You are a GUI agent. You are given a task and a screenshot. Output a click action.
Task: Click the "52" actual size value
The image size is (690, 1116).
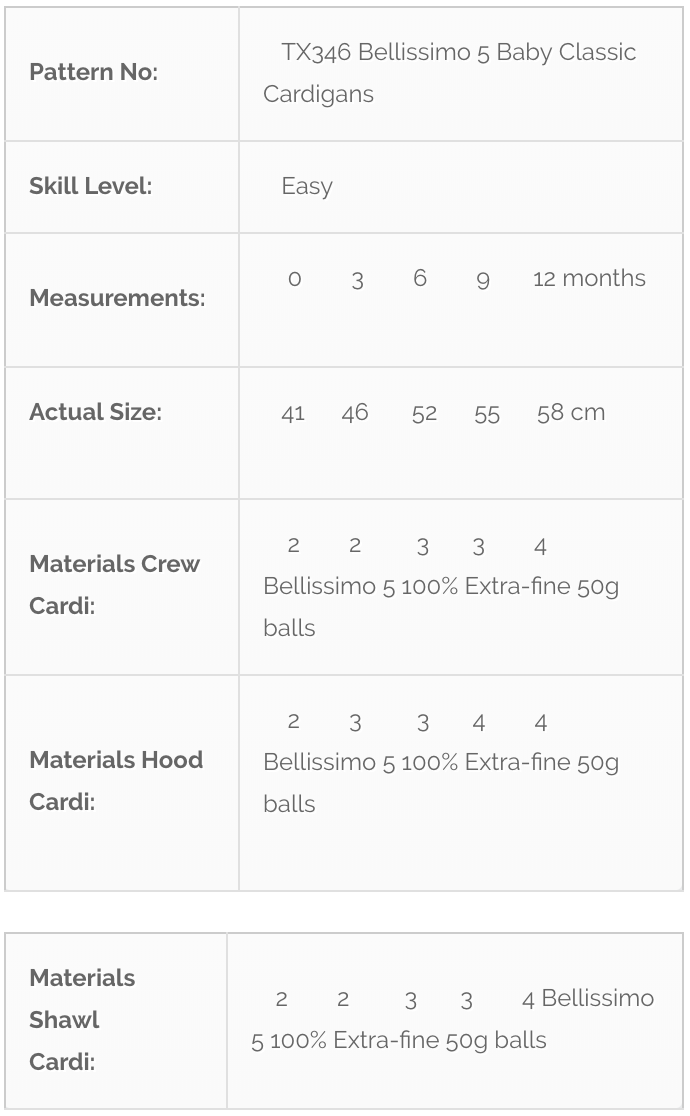pos(424,414)
